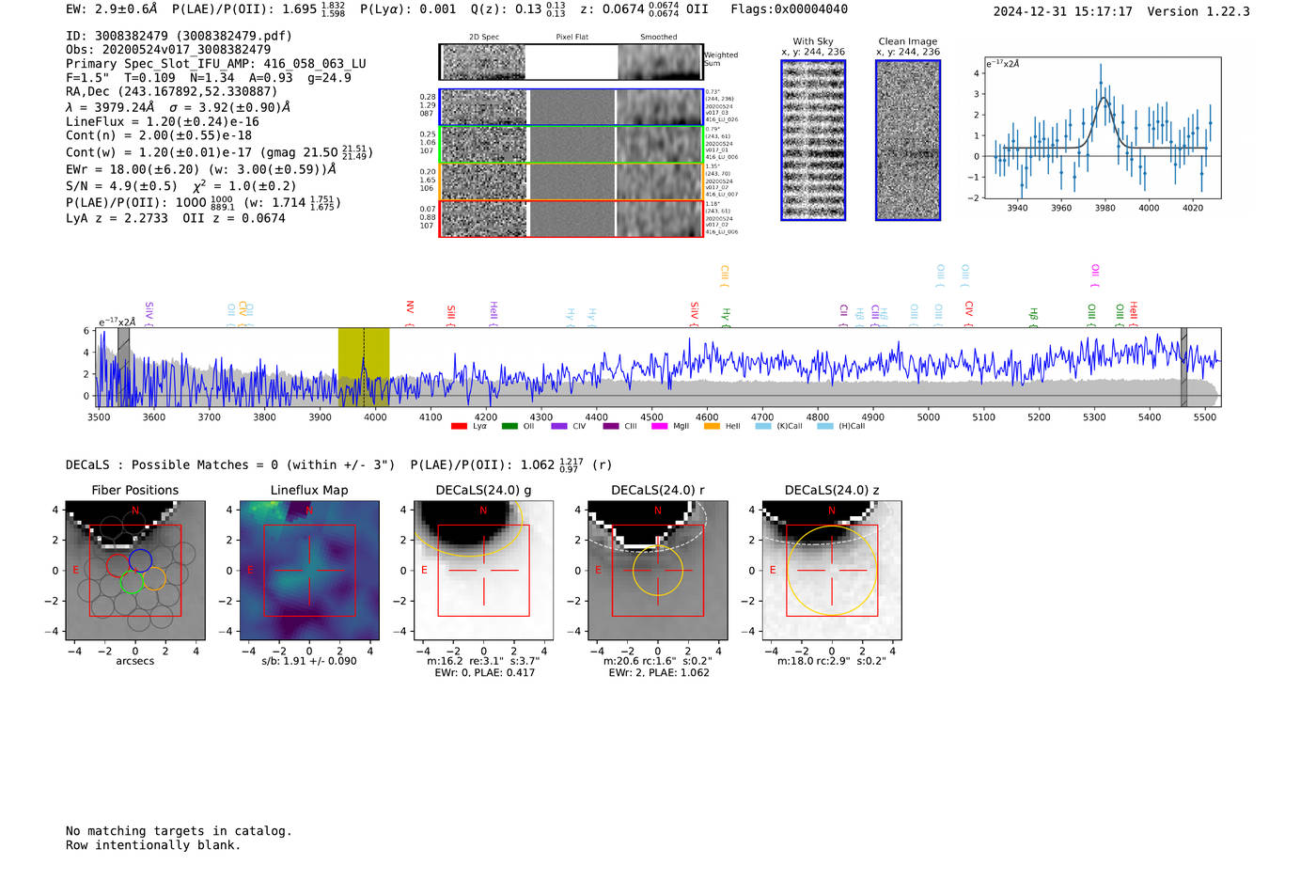
Task: Open the Lineflux Map panel
Action: 309,570
